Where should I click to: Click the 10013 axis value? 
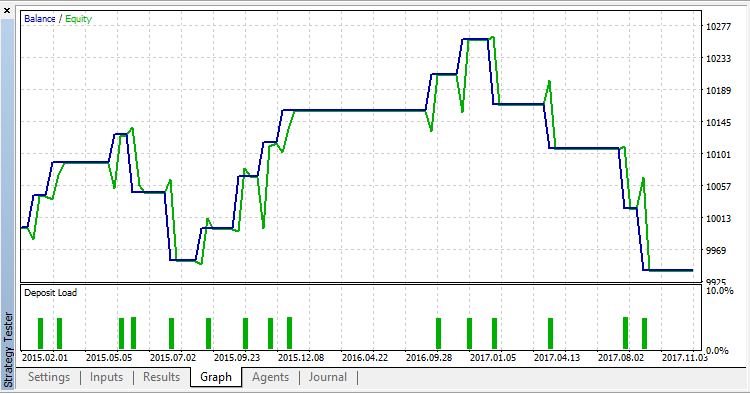718,219
